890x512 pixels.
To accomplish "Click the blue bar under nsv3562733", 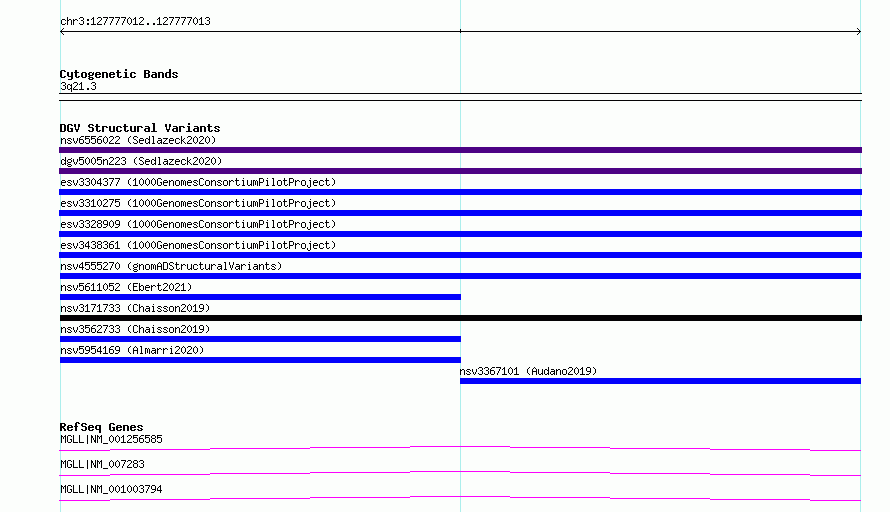I will [260, 339].
